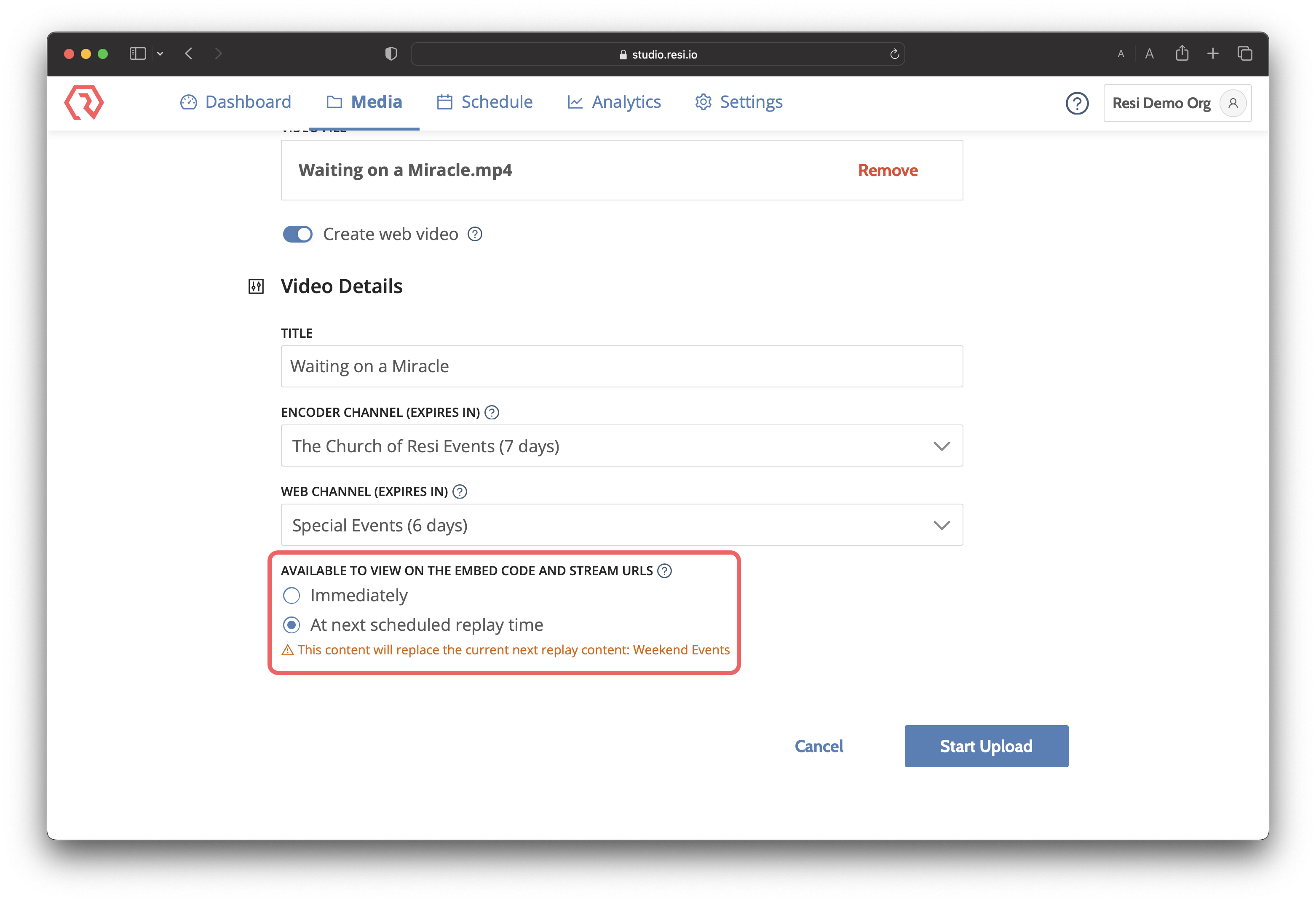Click the user avatar icon

tap(1232, 103)
